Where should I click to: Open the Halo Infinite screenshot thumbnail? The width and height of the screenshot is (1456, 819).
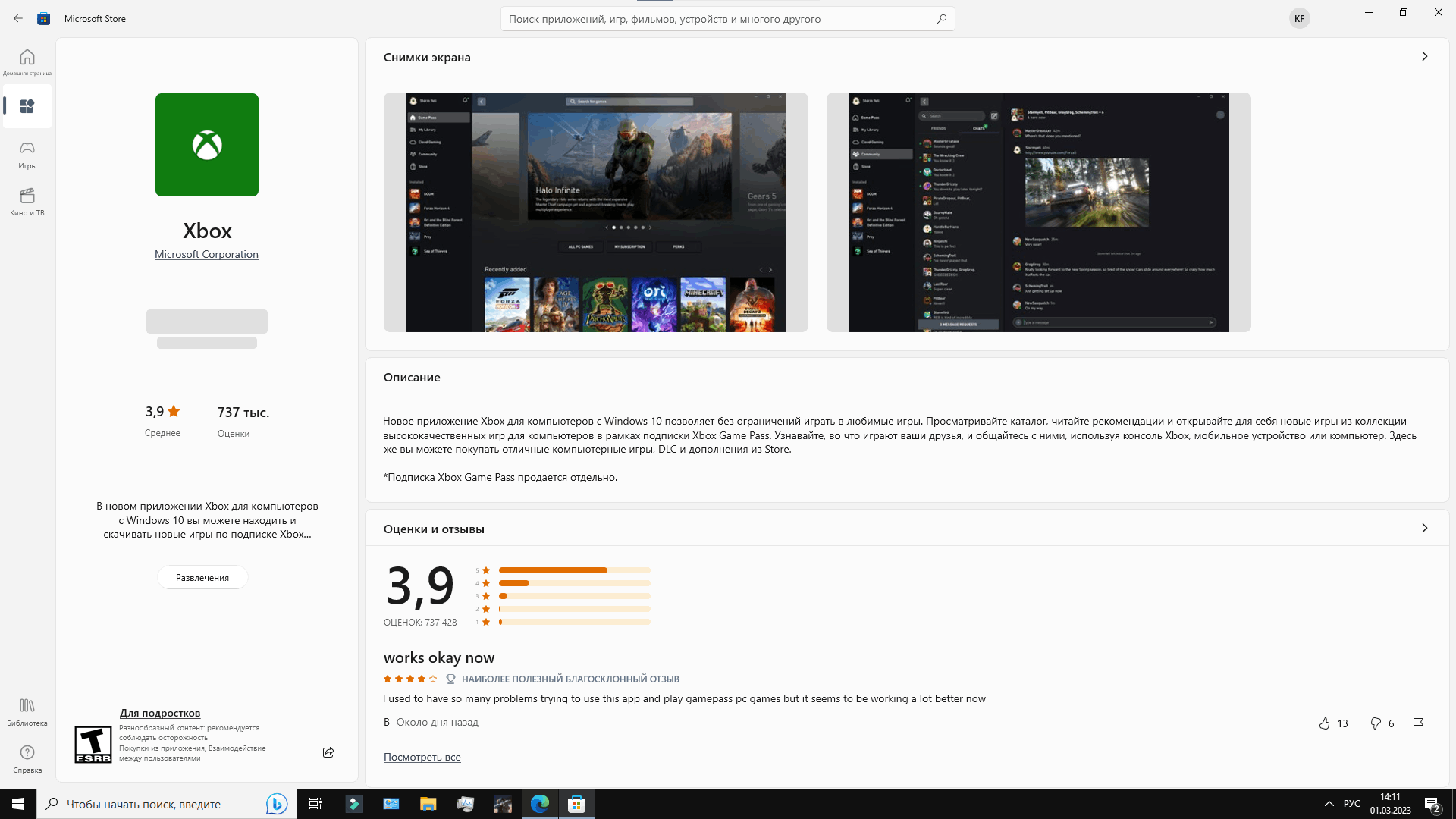[596, 212]
